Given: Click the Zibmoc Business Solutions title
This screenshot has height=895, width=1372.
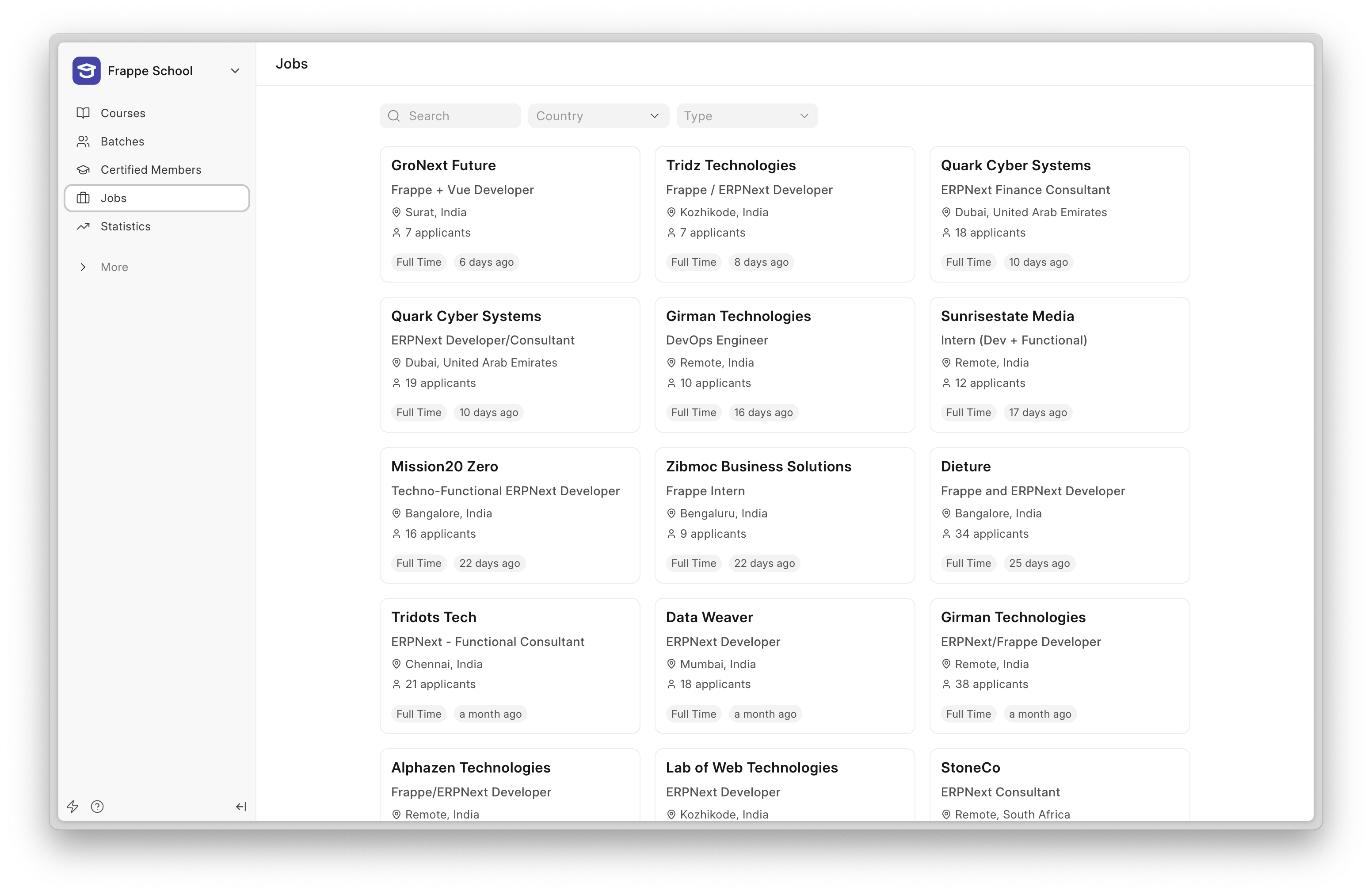Looking at the screenshot, I should tap(758, 467).
